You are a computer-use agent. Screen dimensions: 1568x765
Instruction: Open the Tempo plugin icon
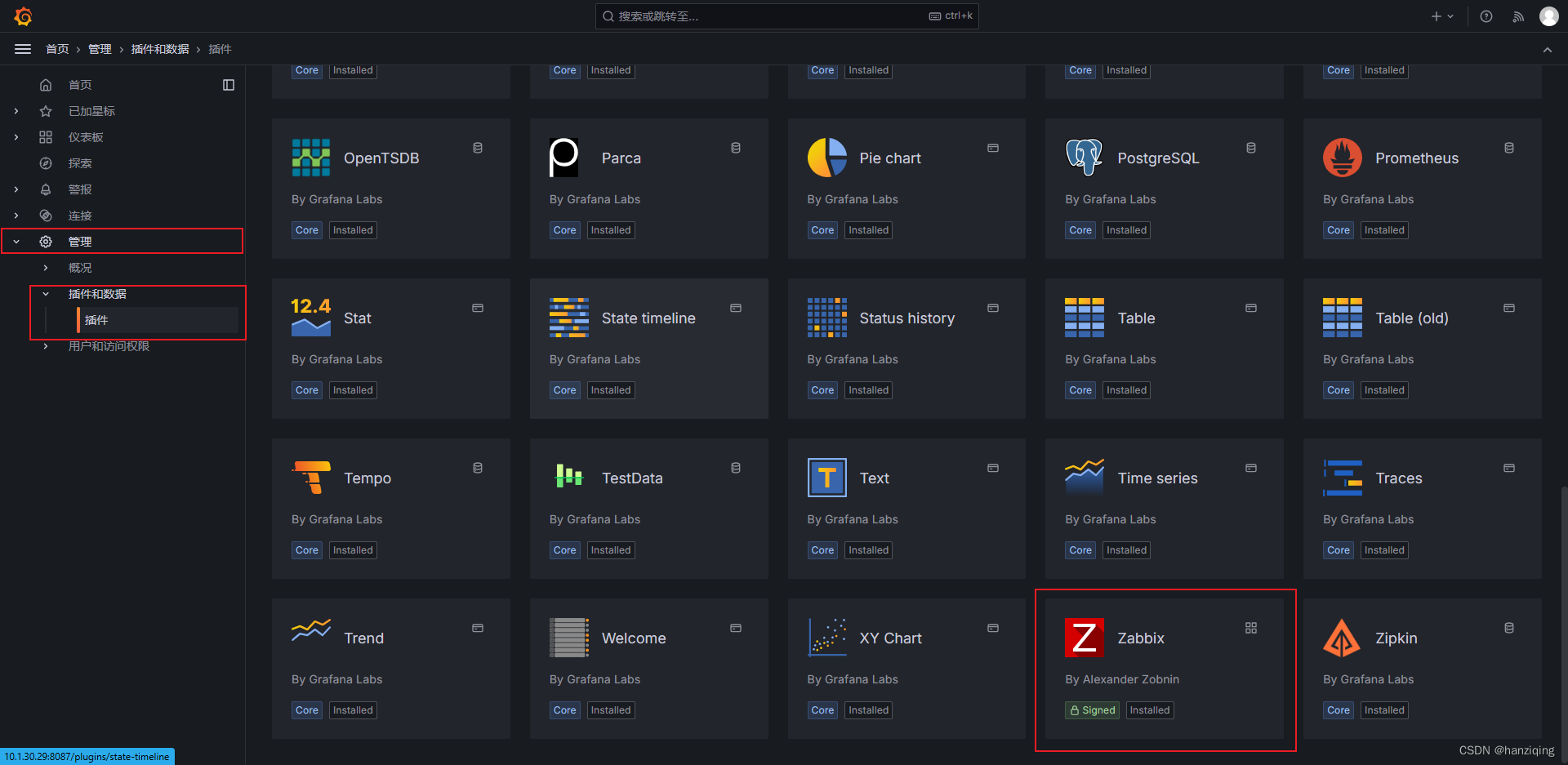pos(311,478)
